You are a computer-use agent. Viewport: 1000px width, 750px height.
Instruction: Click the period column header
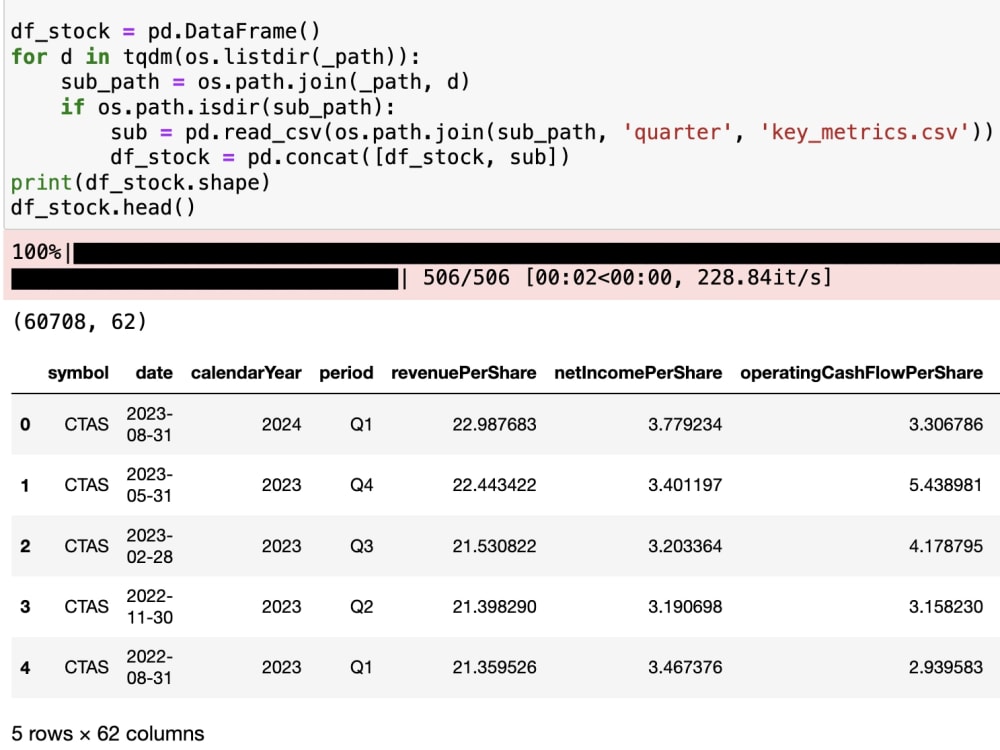point(346,373)
